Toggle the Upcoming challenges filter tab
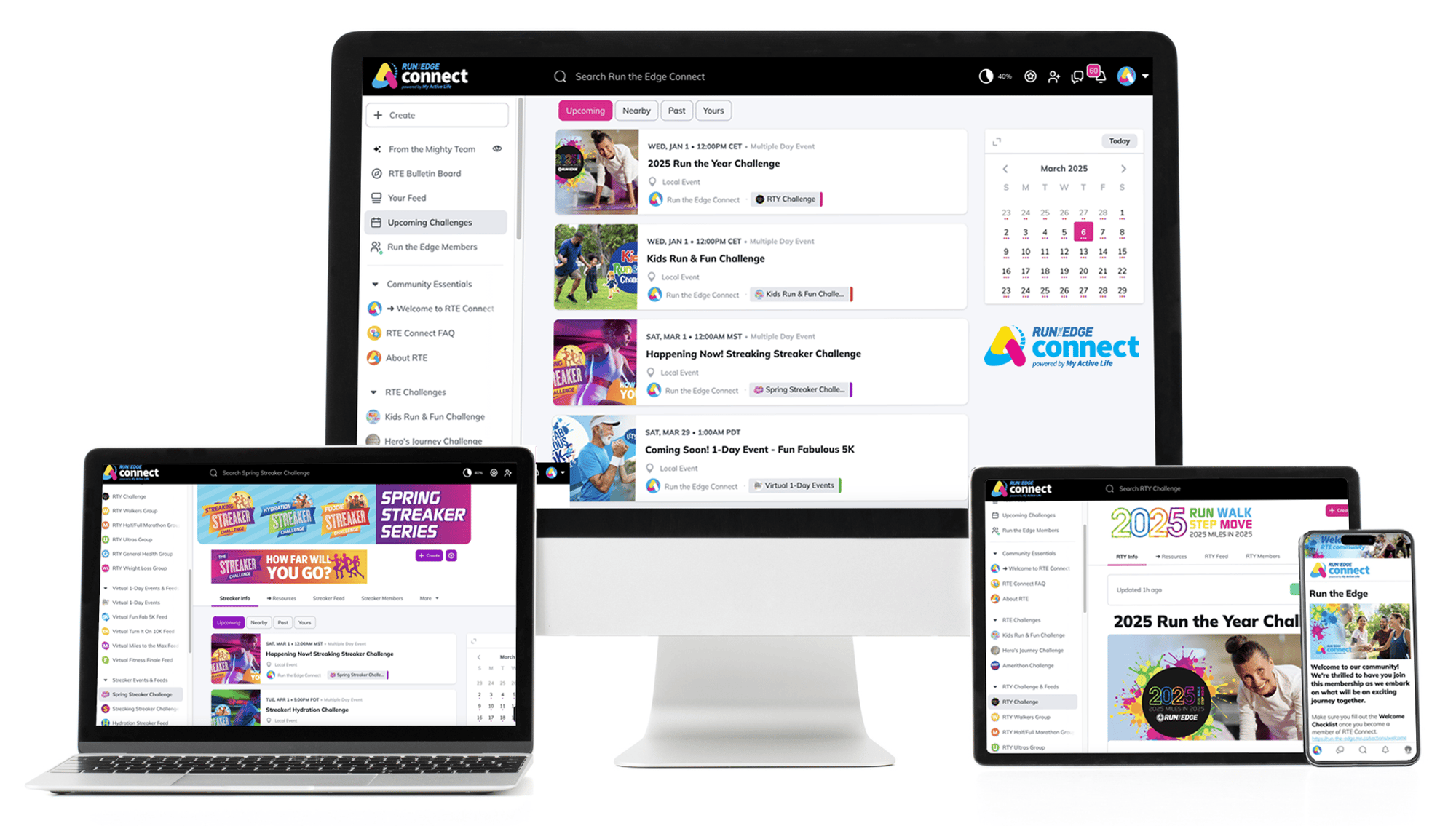Screen dimensions: 1456x826 click(x=584, y=110)
